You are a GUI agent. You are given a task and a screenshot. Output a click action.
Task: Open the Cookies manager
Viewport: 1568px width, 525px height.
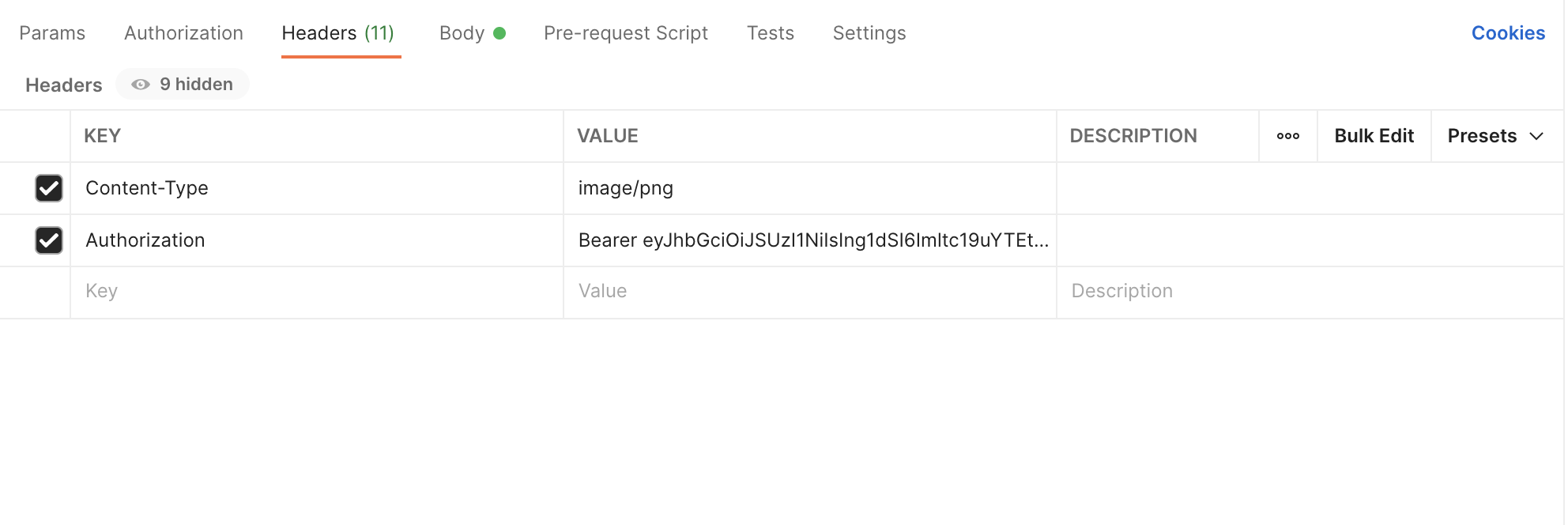[x=1507, y=32]
